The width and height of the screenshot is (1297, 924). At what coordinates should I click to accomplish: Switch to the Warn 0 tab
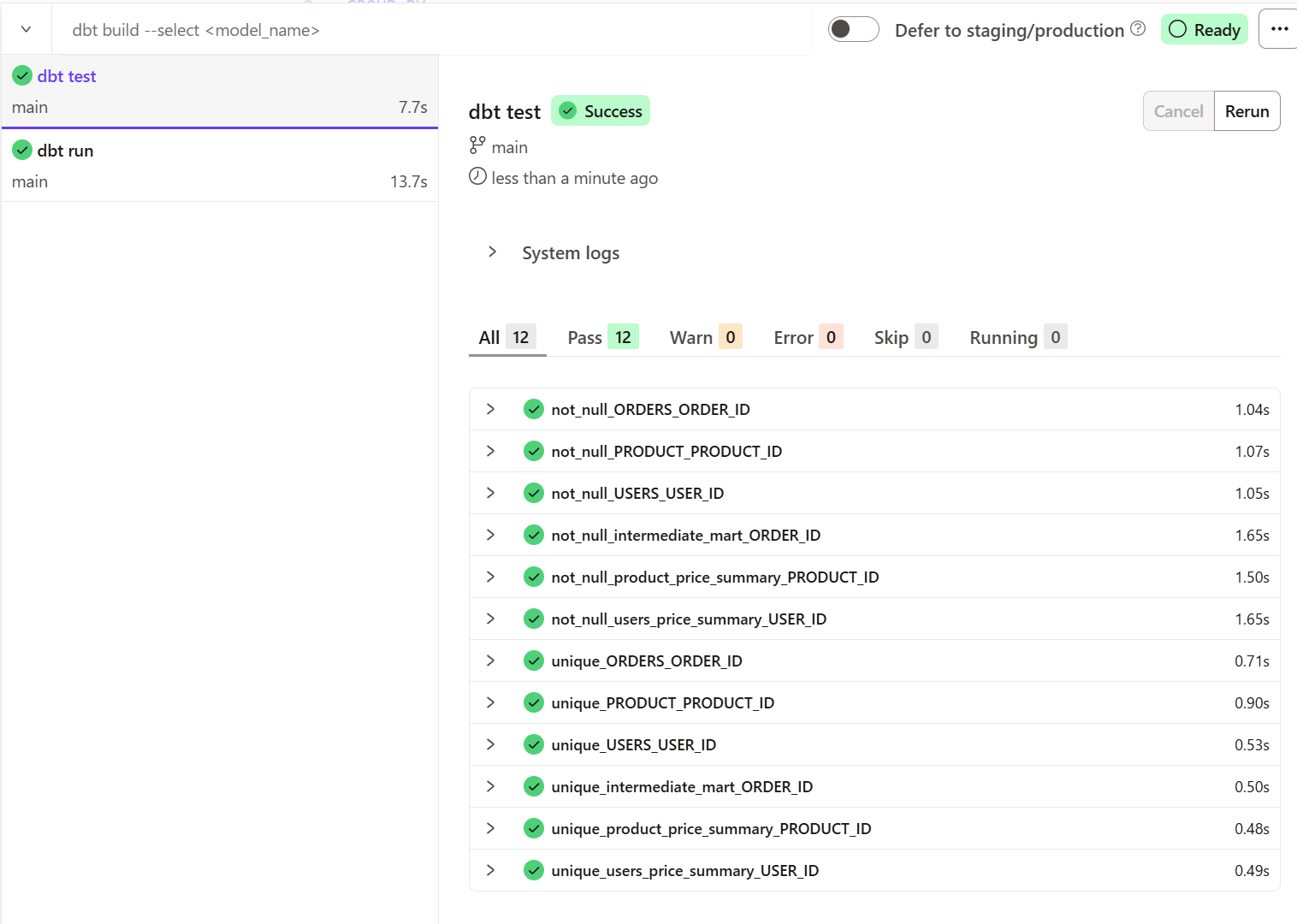(x=706, y=337)
